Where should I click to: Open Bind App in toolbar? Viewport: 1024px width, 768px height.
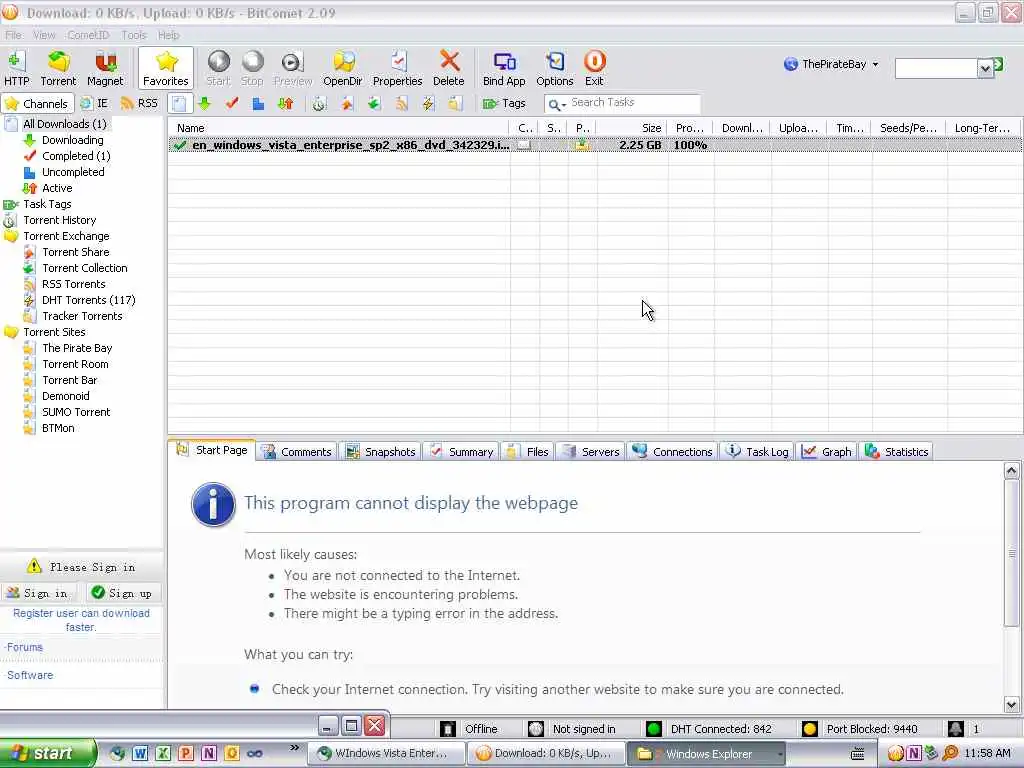(x=504, y=68)
